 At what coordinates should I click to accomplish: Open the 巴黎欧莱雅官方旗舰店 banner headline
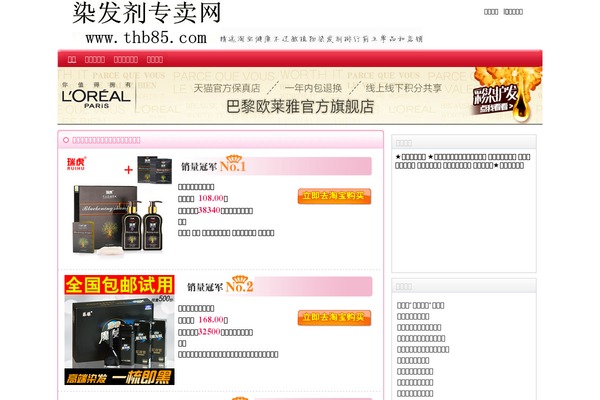pyautogui.click(x=300, y=107)
